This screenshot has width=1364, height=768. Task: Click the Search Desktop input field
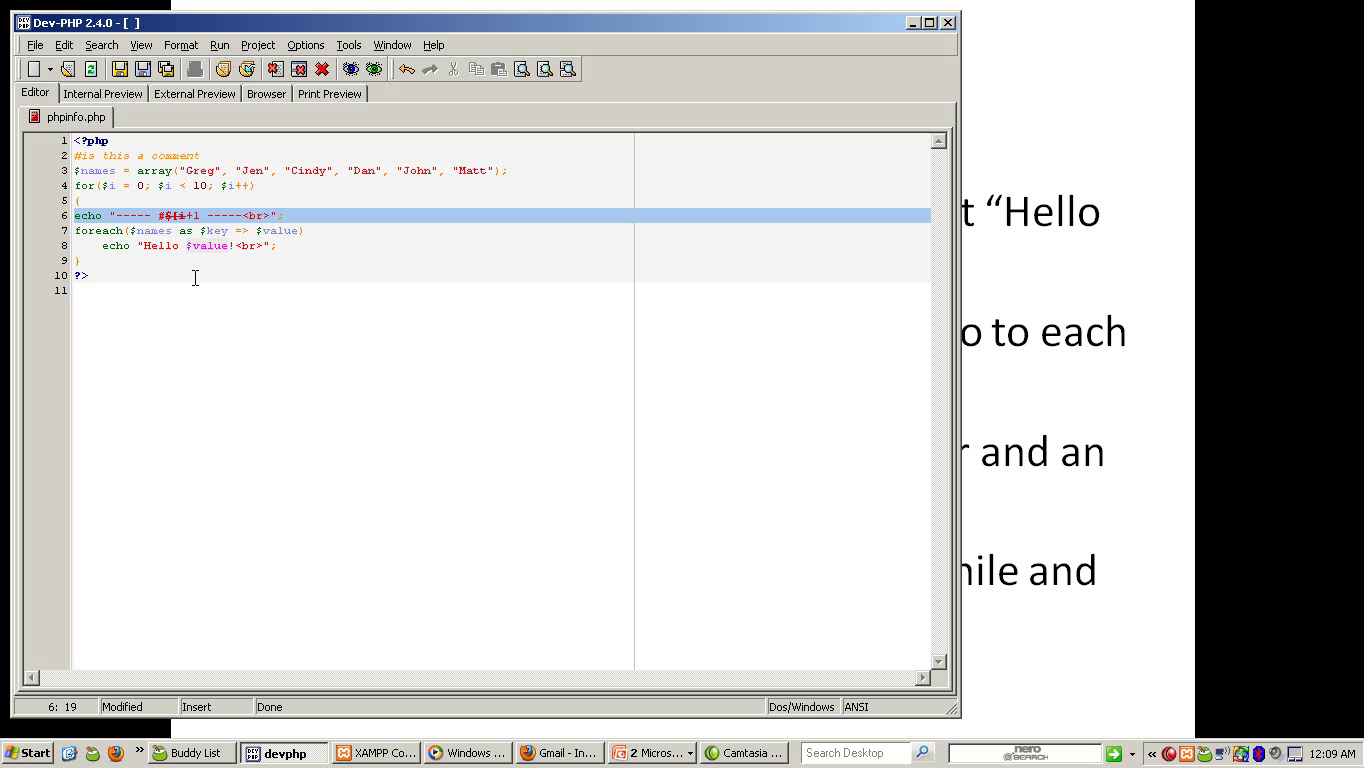[x=856, y=753]
